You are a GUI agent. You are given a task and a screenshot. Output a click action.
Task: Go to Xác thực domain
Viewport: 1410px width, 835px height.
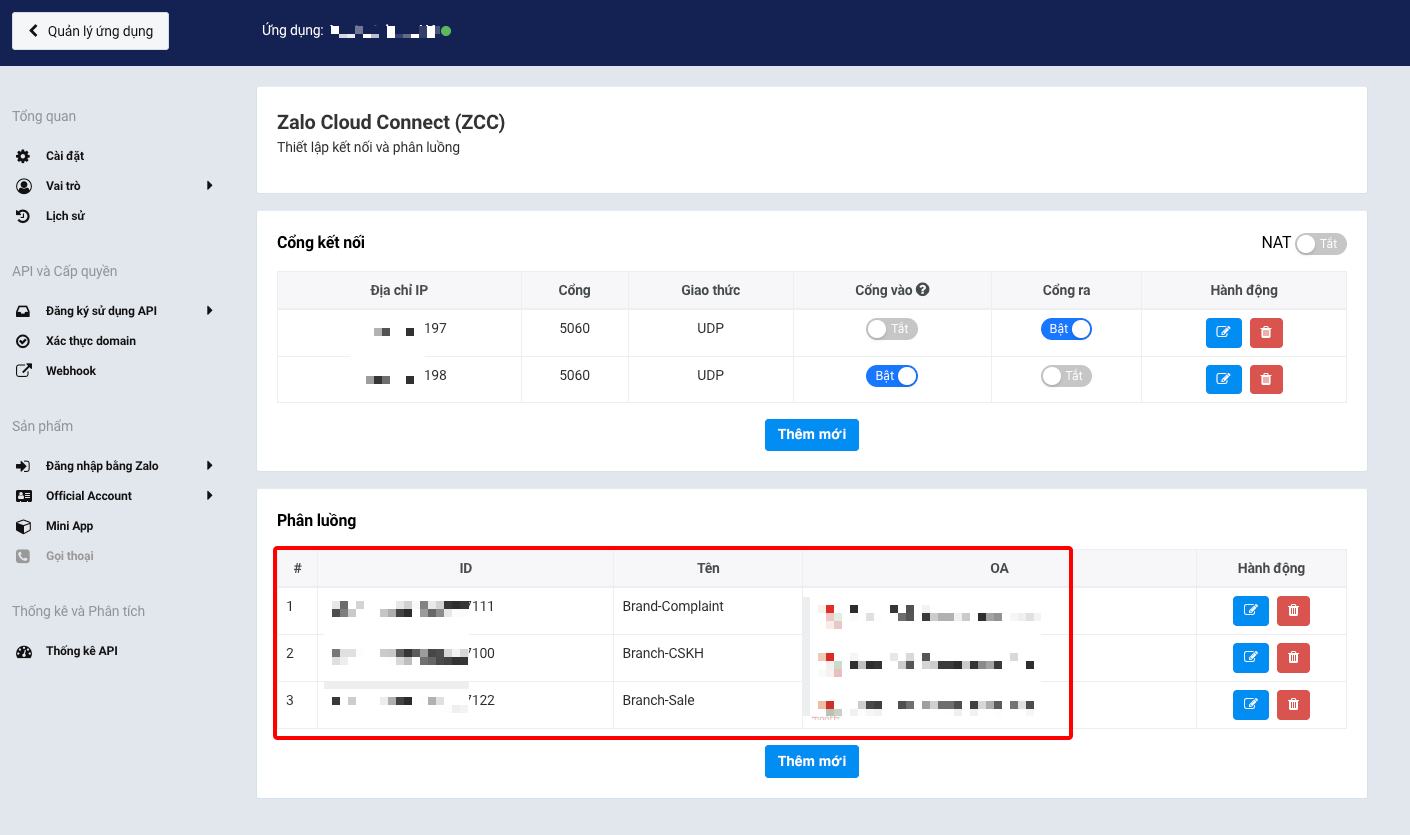tap(91, 341)
